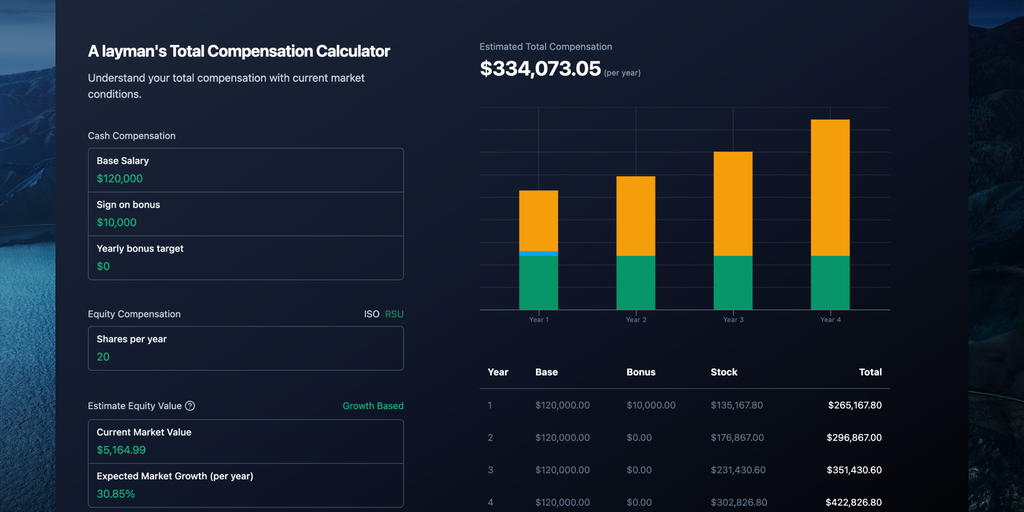Select the RSU equity option
The width and height of the screenshot is (1024, 512).
(394, 314)
